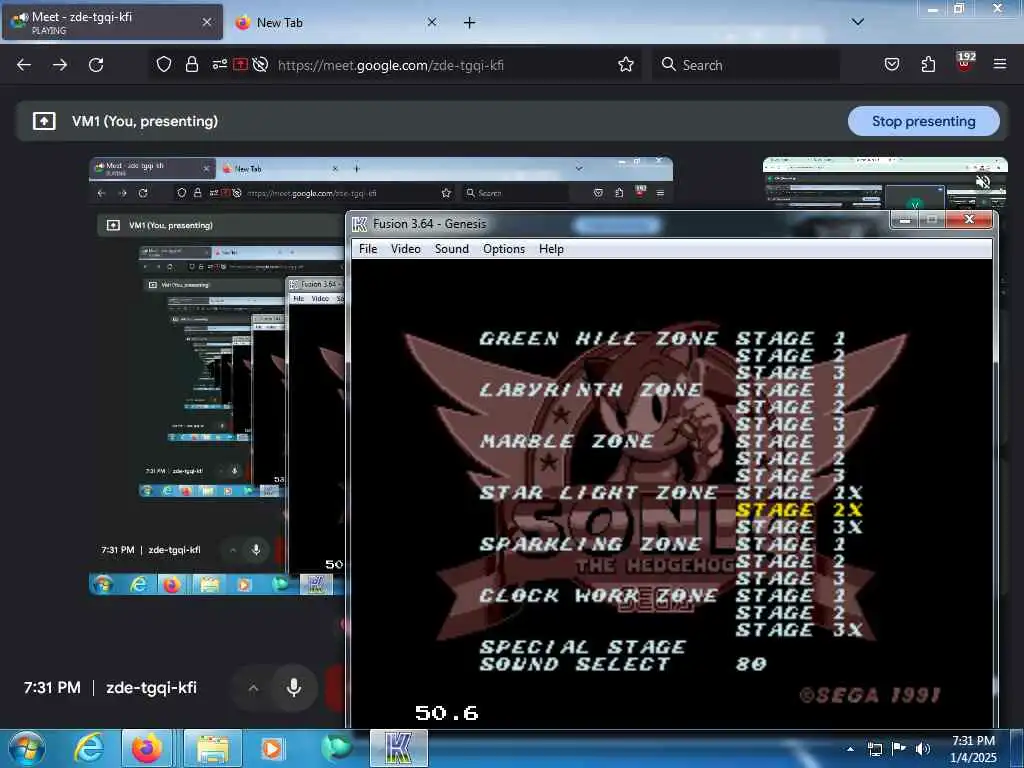Click the Firefox Search box
The width and height of the screenshot is (1024, 768).
coord(746,65)
